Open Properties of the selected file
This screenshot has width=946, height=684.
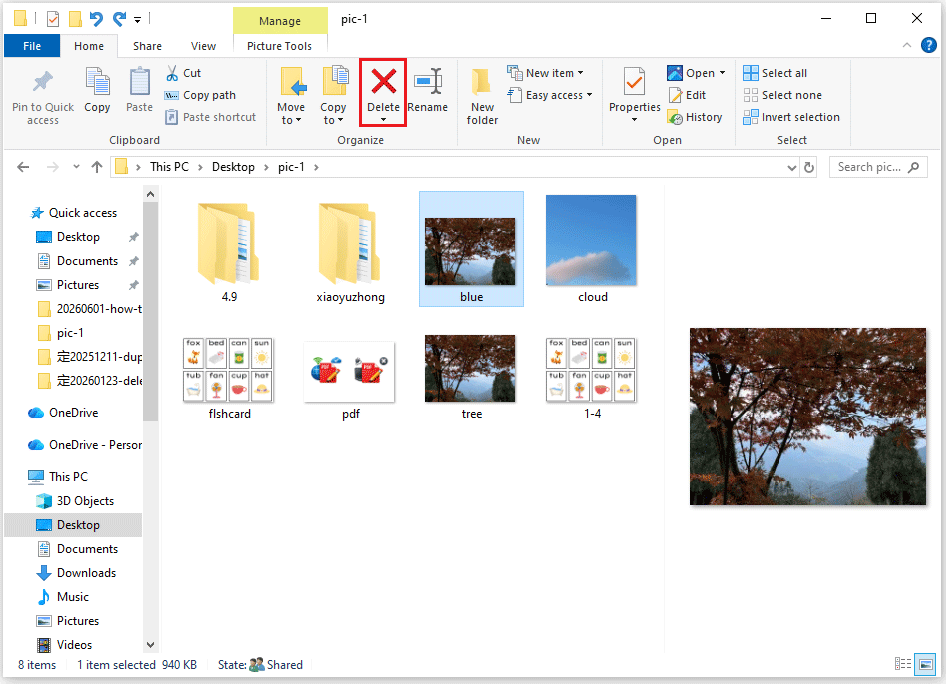(635, 95)
